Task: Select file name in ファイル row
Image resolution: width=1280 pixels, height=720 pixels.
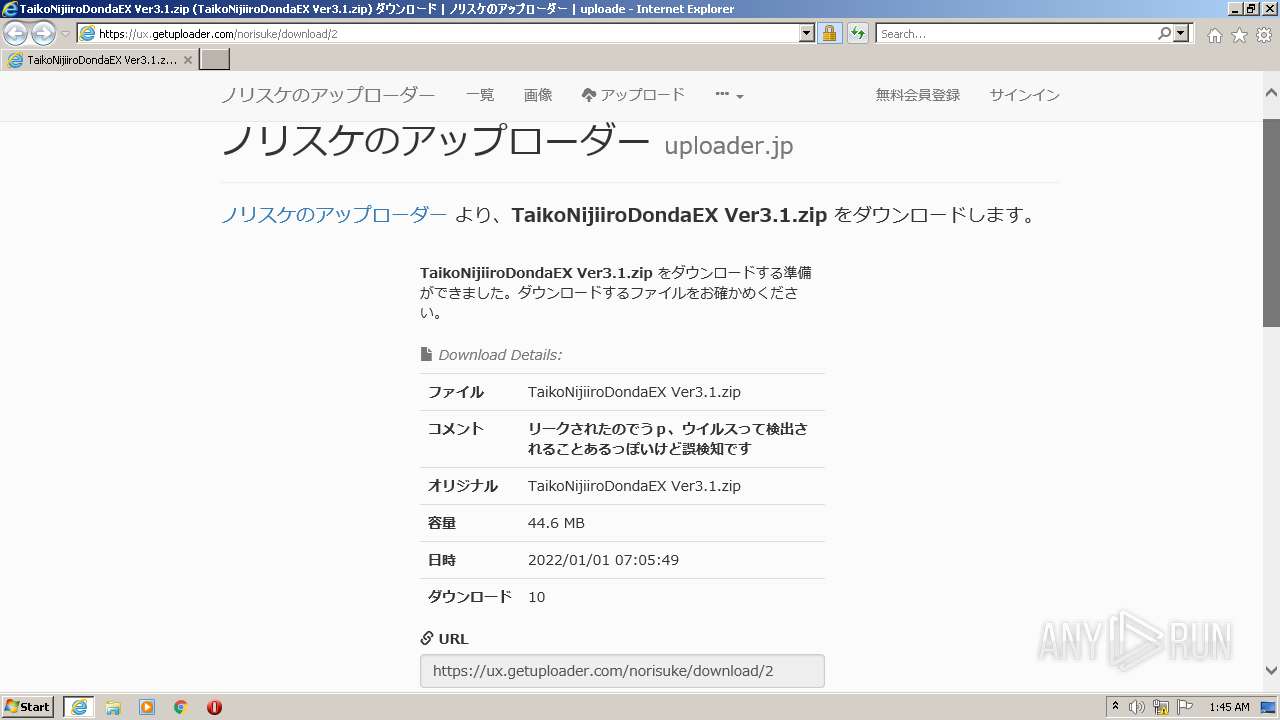Action: 634,392
